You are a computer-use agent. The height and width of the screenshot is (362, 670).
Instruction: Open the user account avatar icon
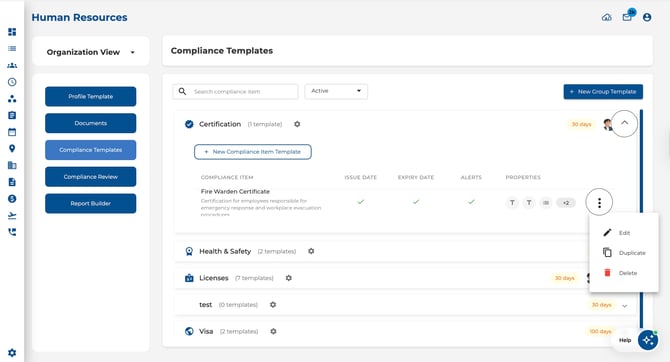coord(647,17)
